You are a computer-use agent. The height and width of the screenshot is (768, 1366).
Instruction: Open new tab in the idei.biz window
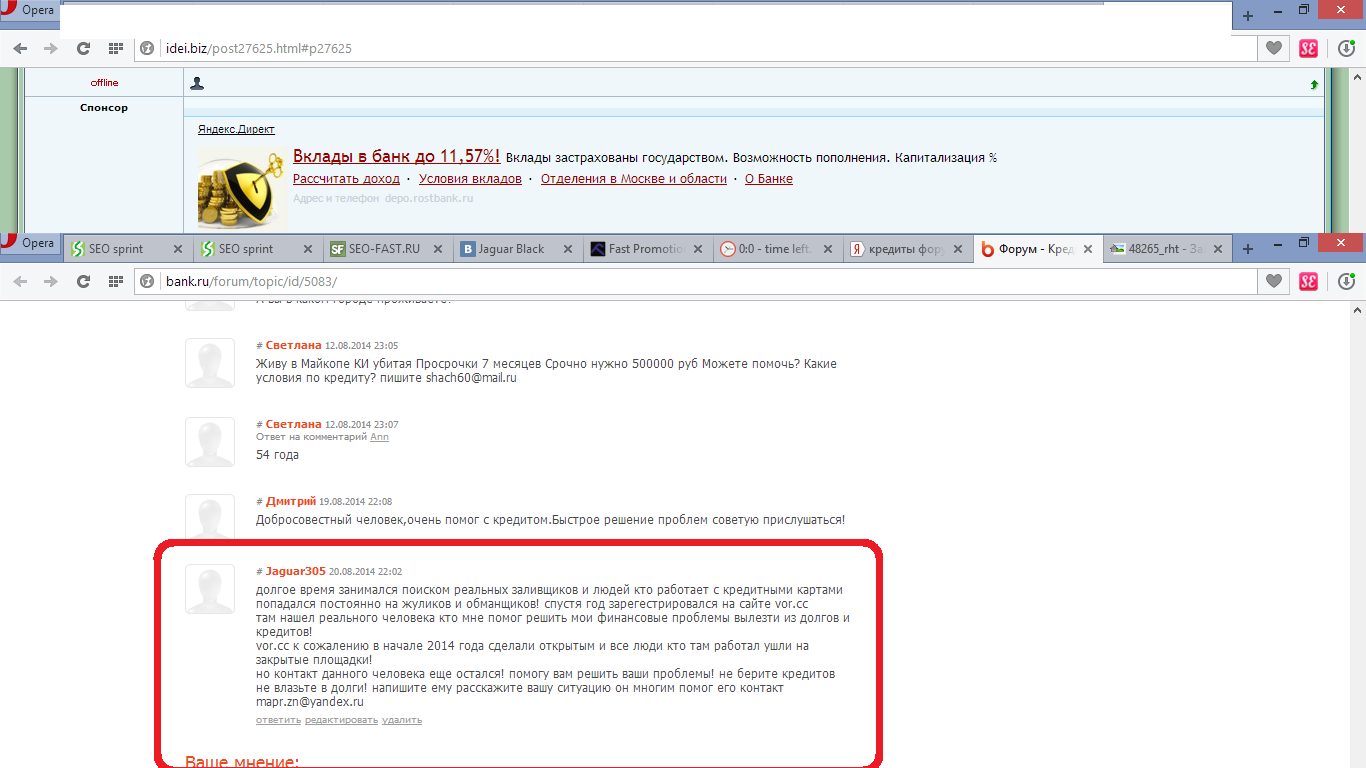1248,16
